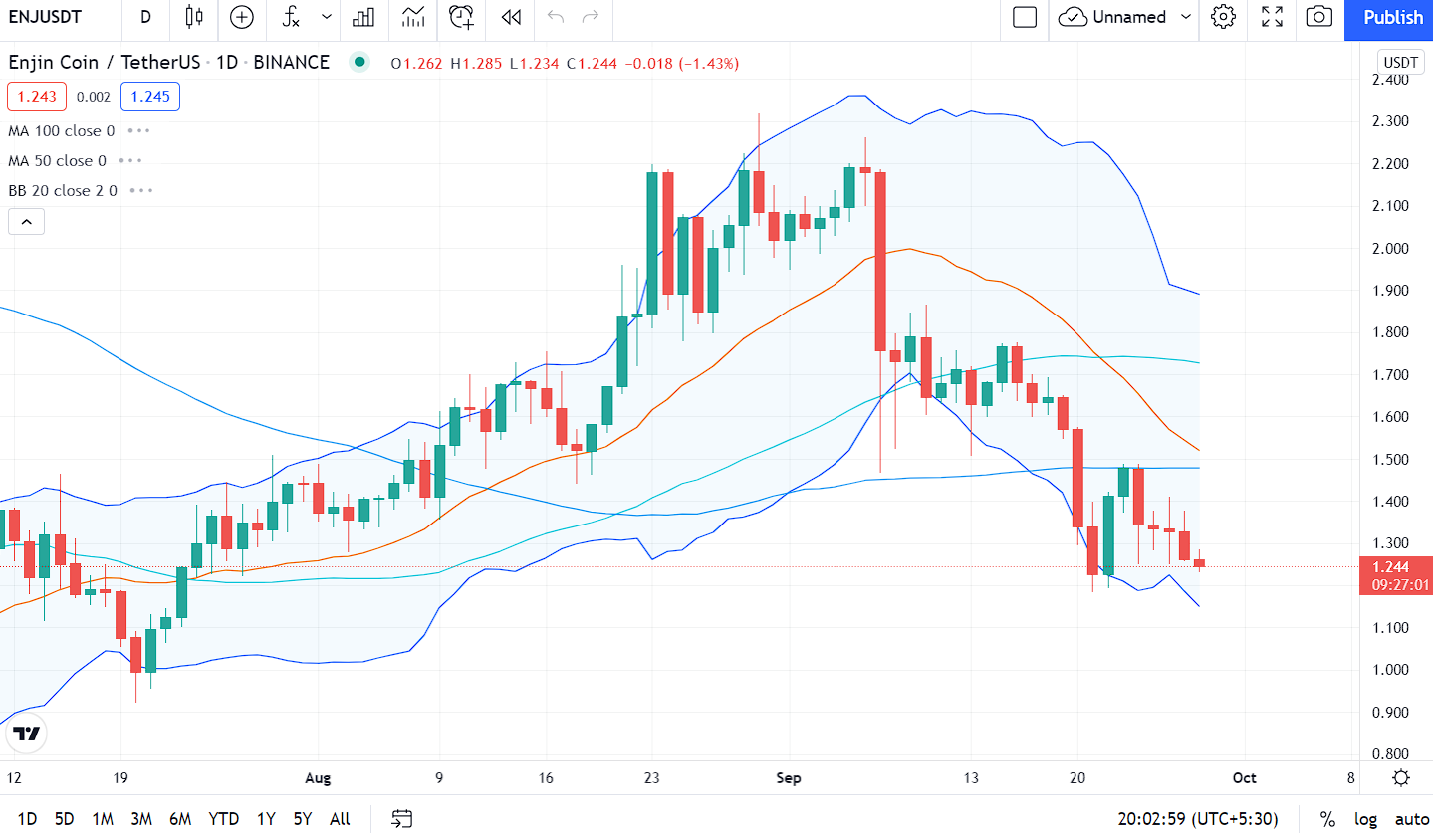Select the MA 50 close 0 legend

click(57, 161)
